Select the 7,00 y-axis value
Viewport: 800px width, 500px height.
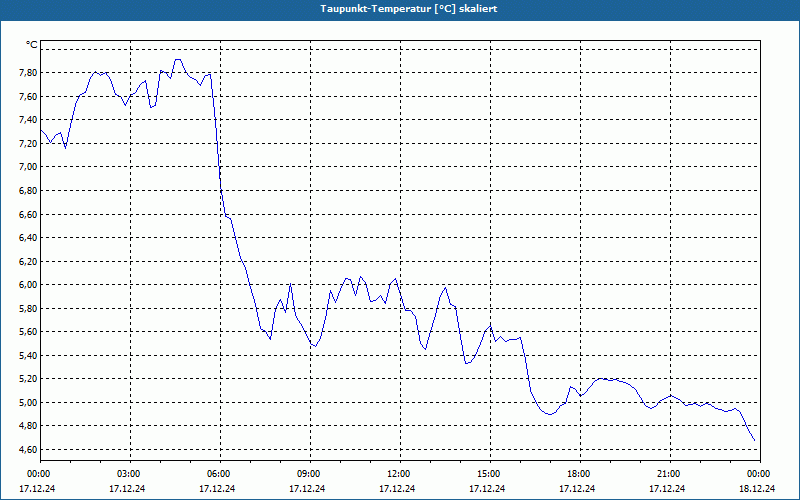[28, 167]
